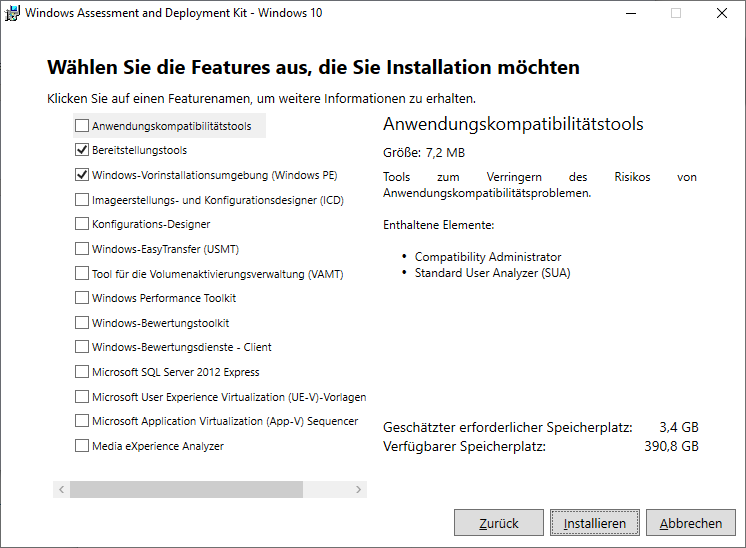Click the left arrow of horizontal scrollbar
The width and height of the screenshot is (746, 548).
tap(61, 489)
